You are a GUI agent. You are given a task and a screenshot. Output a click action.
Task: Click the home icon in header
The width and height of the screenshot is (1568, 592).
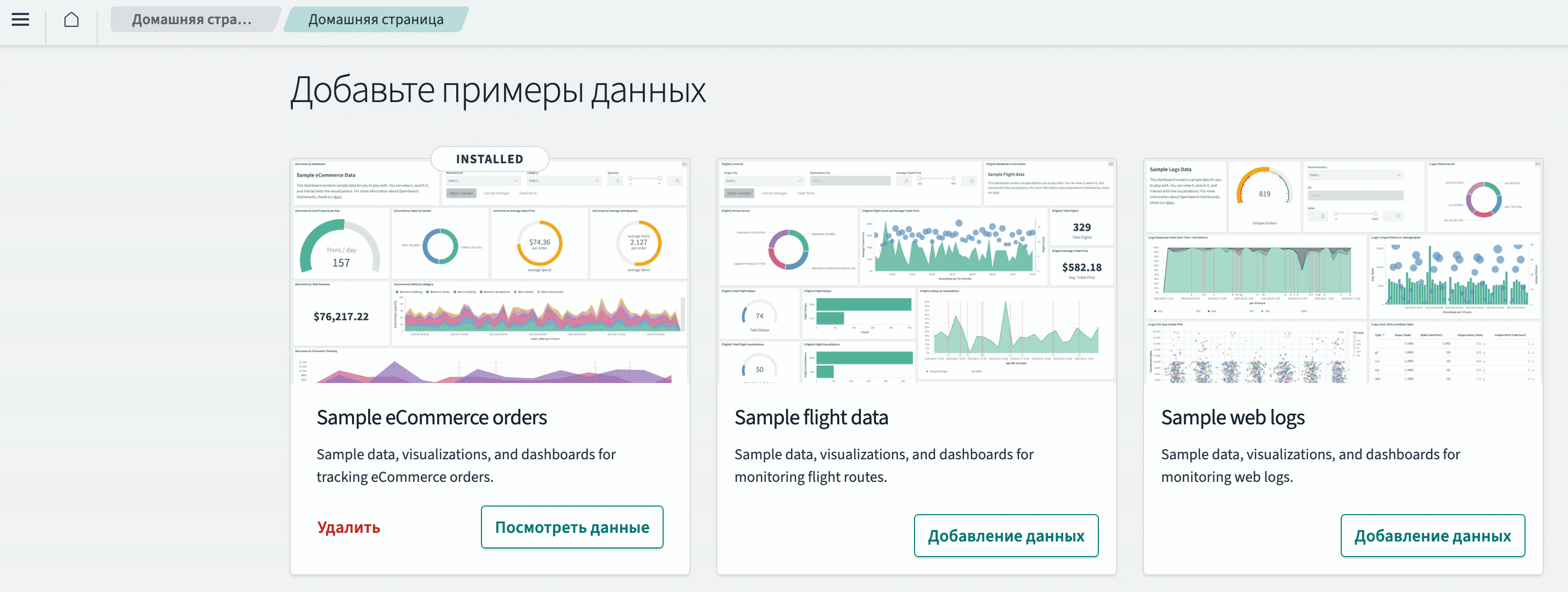[71, 19]
